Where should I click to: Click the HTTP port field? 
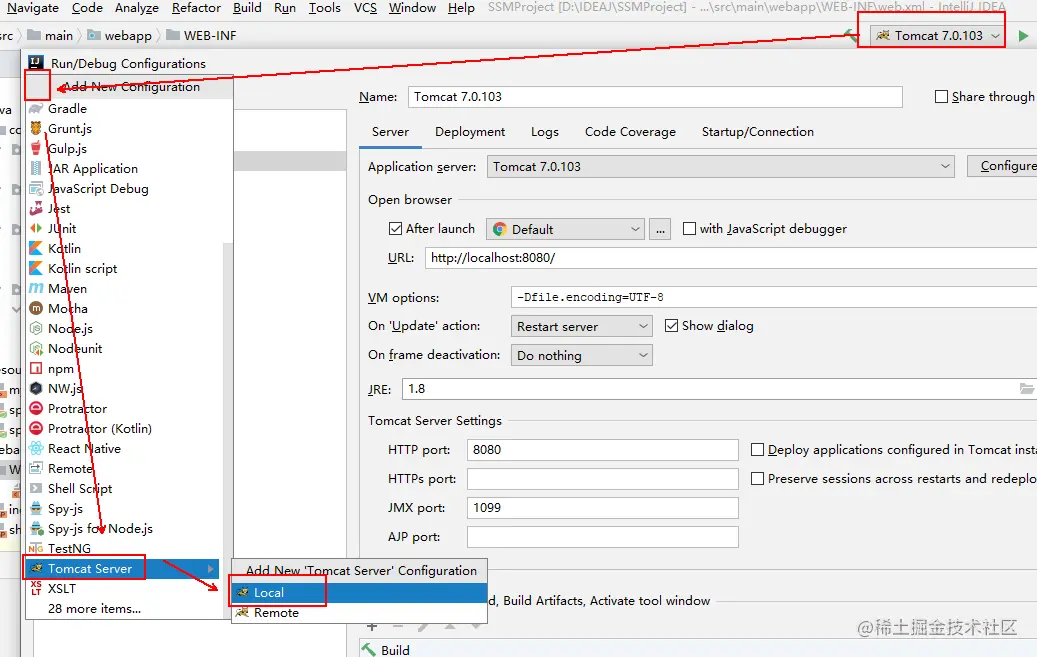[x=602, y=450]
